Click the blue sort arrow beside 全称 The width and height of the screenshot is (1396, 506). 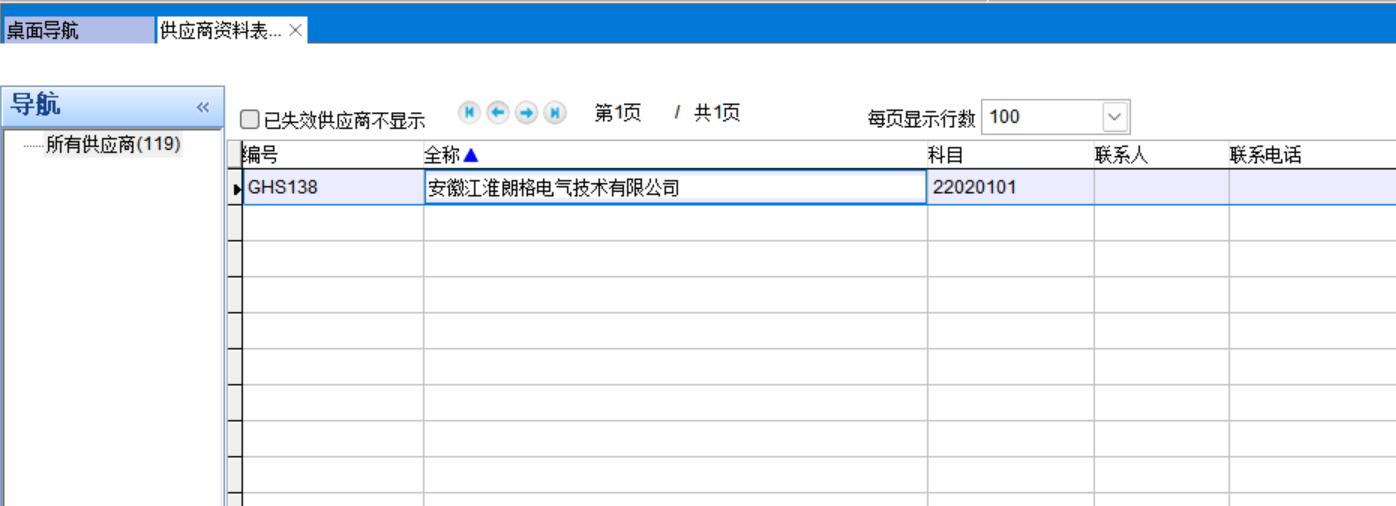(472, 155)
